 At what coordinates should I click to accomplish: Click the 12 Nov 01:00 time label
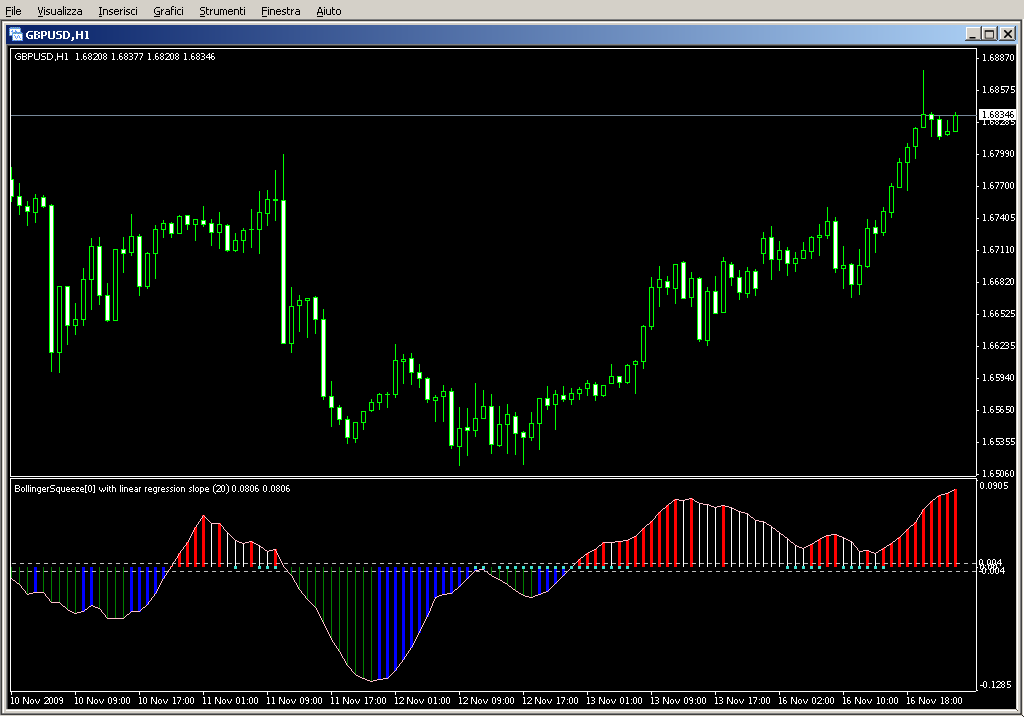(x=422, y=701)
